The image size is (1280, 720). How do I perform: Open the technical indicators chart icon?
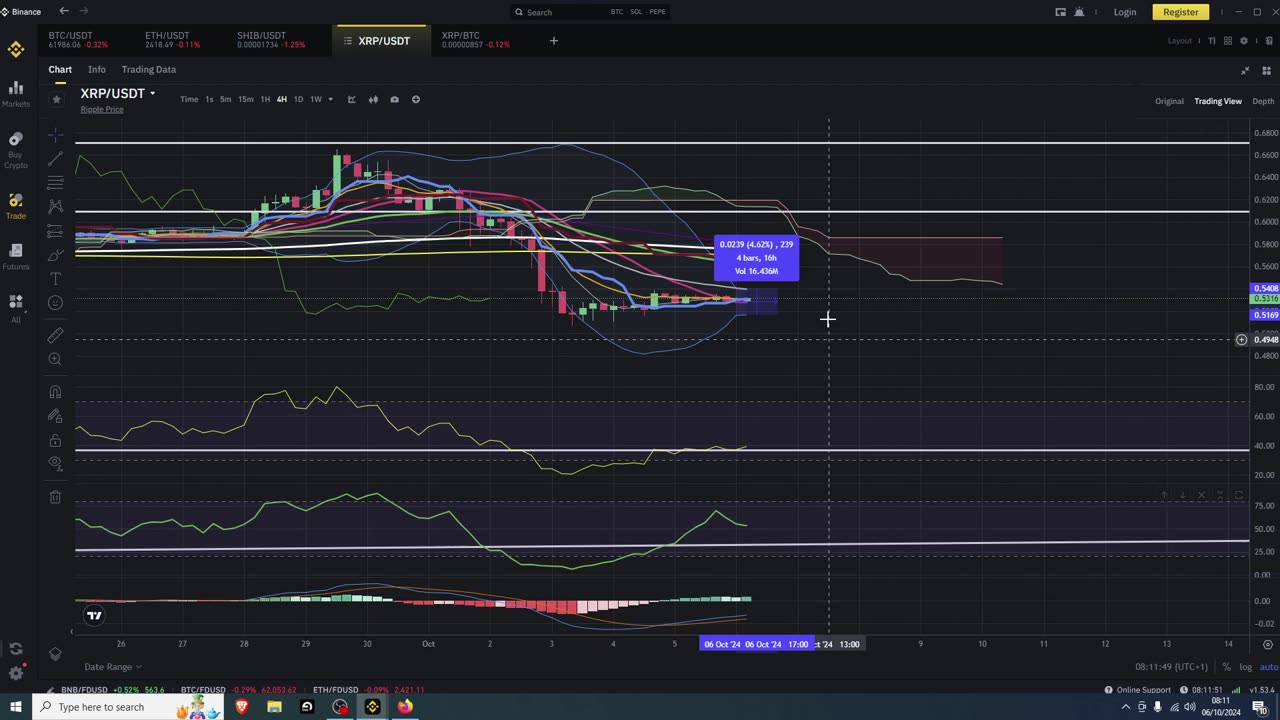click(x=351, y=99)
